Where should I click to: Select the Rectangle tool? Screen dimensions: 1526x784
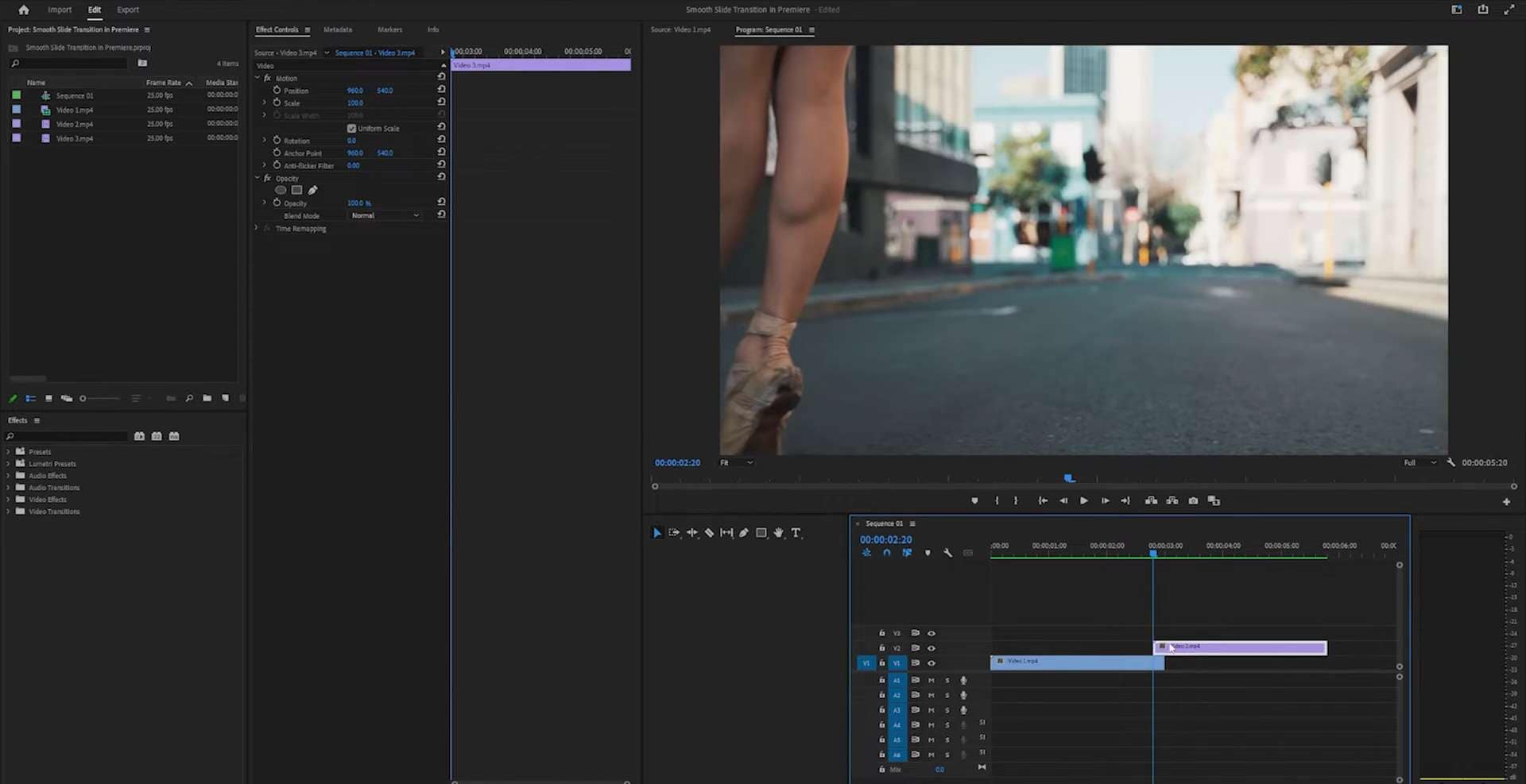tap(761, 533)
